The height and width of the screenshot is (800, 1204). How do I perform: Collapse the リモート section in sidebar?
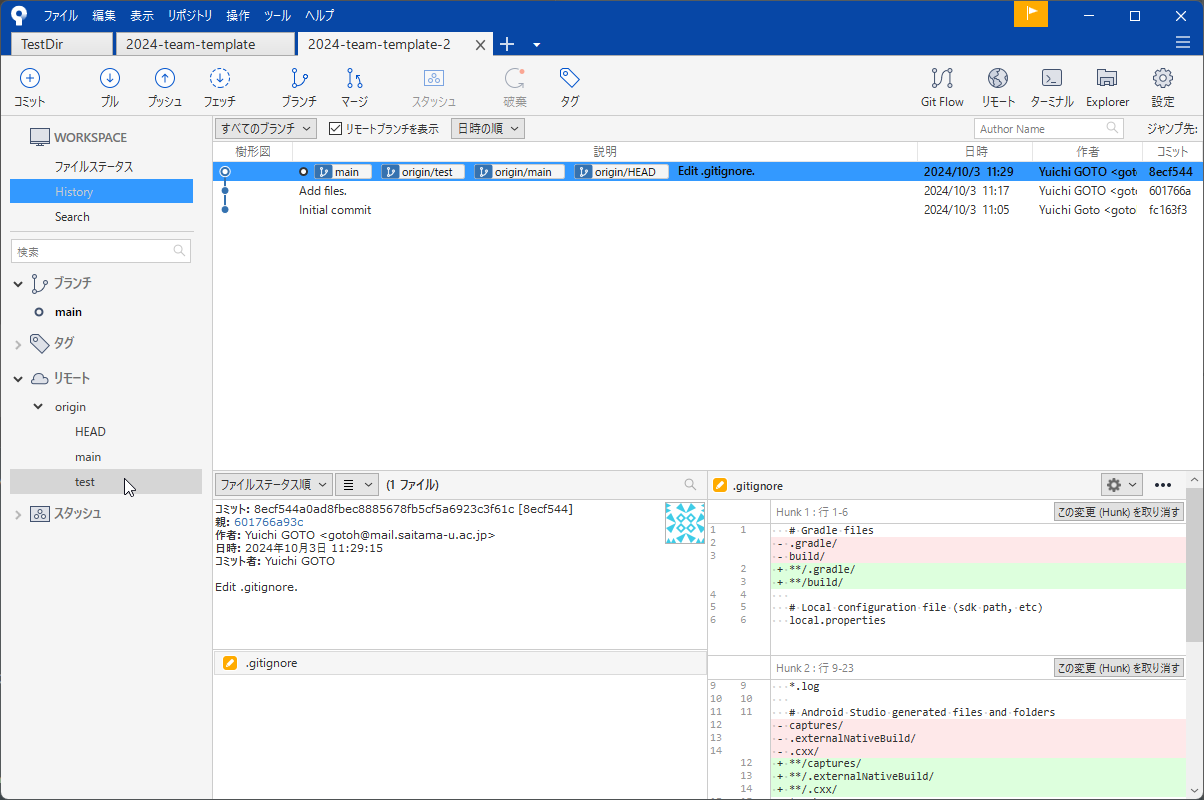(x=18, y=379)
